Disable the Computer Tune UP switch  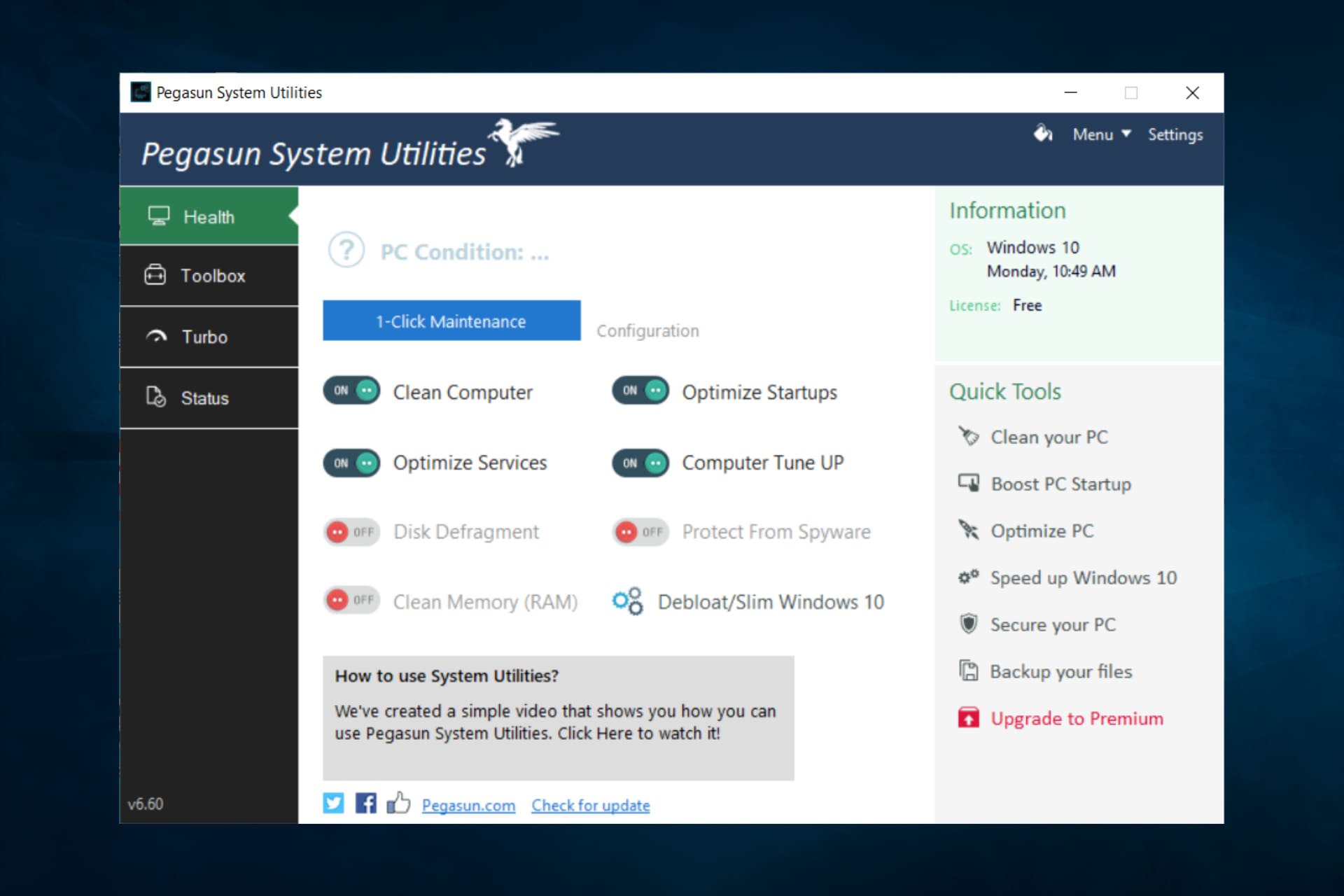click(640, 463)
